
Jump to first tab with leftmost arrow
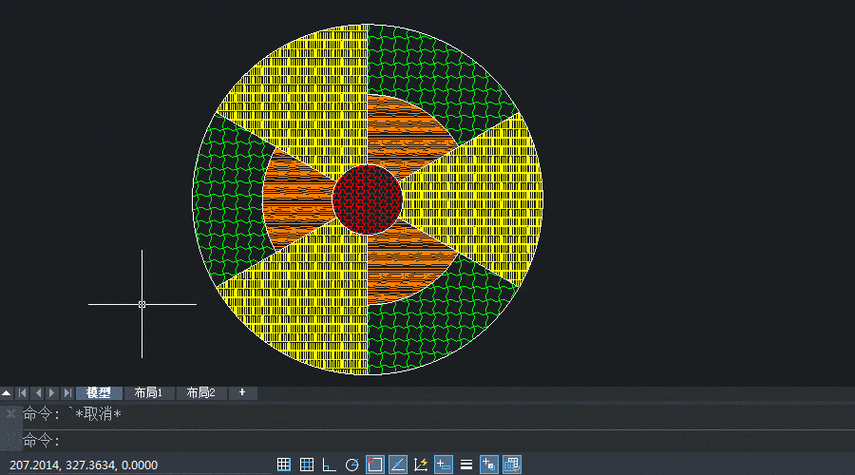[x=23, y=393]
